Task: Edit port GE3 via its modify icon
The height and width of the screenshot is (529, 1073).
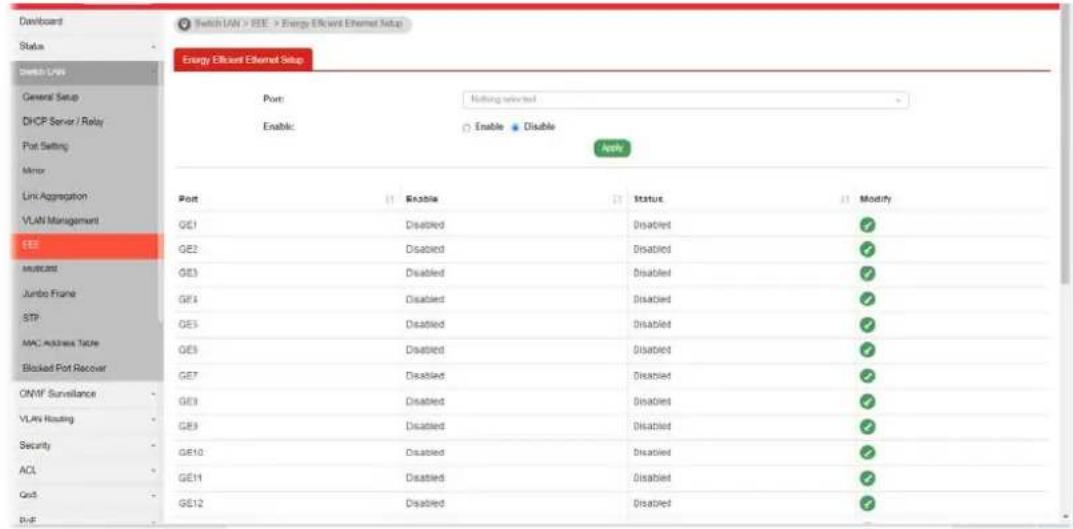Action: pyautogui.click(x=867, y=273)
